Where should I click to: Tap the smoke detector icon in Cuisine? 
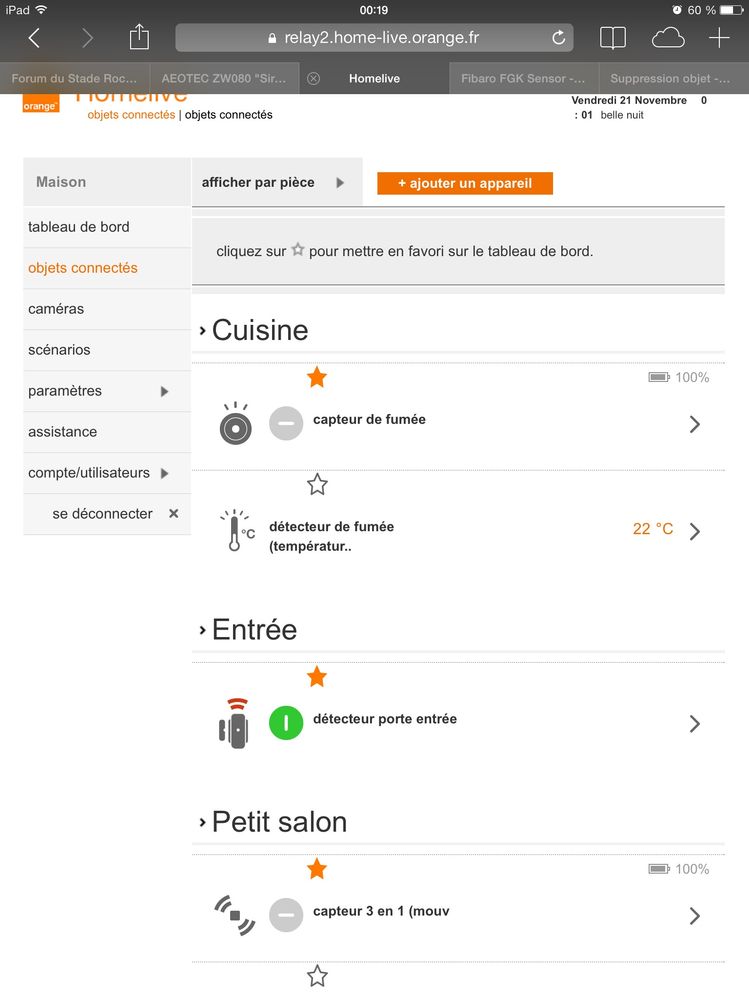(235, 424)
